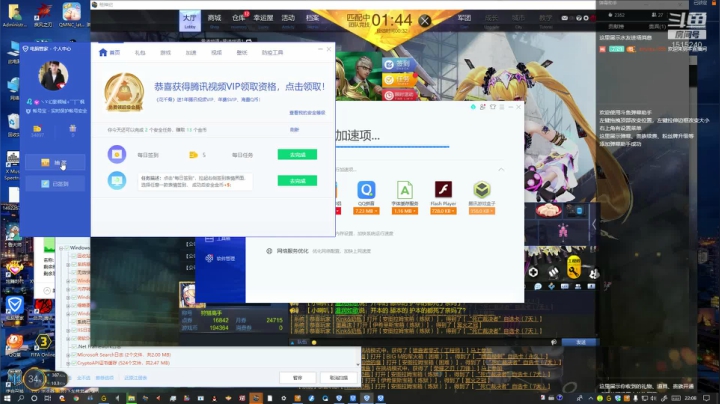Click the blue 发送 button in the game chat
Viewport: 720px width, 404px height.
click(580, 342)
